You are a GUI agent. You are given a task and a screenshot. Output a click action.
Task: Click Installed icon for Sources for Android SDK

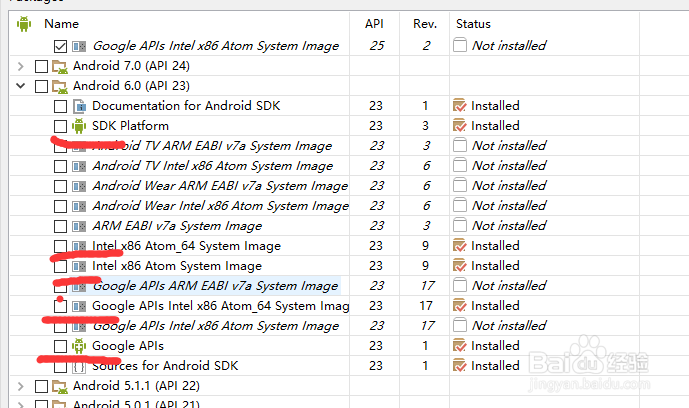coord(459,366)
